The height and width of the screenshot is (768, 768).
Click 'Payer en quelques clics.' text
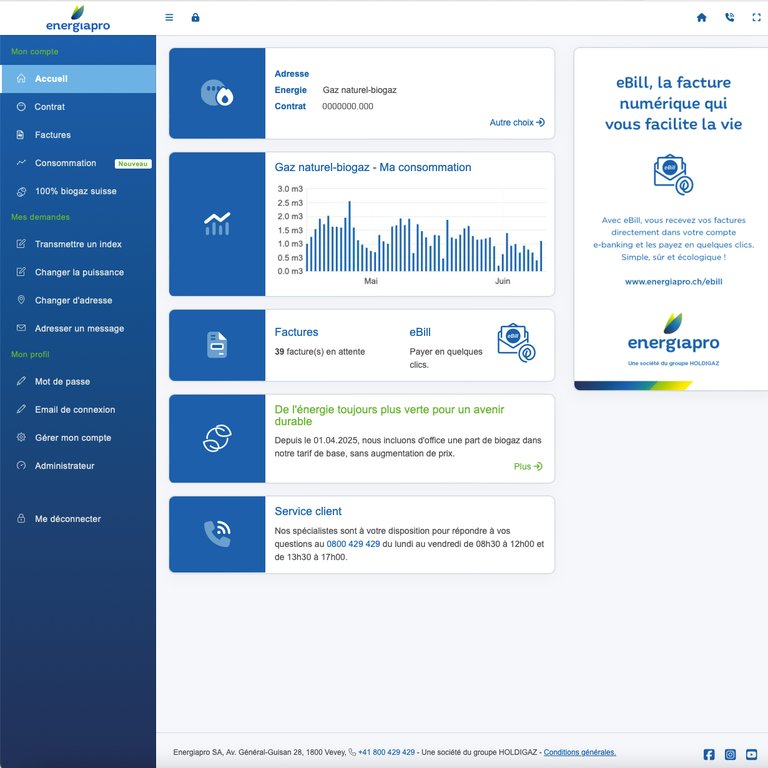[446, 358]
